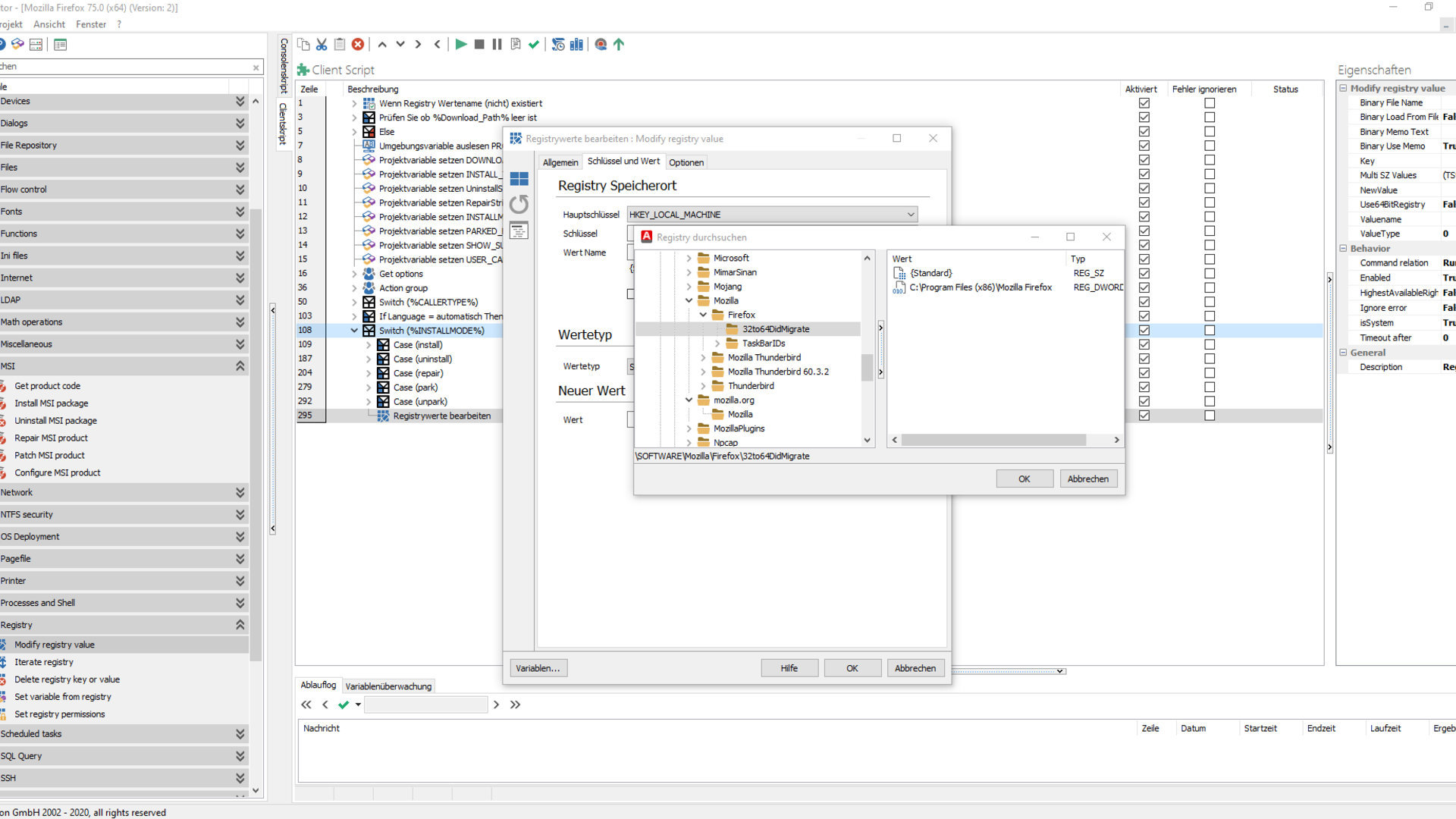The width and height of the screenshot is (1456, 819).
Task: Click the script document icon in toolbar
Action: point(516,45)
